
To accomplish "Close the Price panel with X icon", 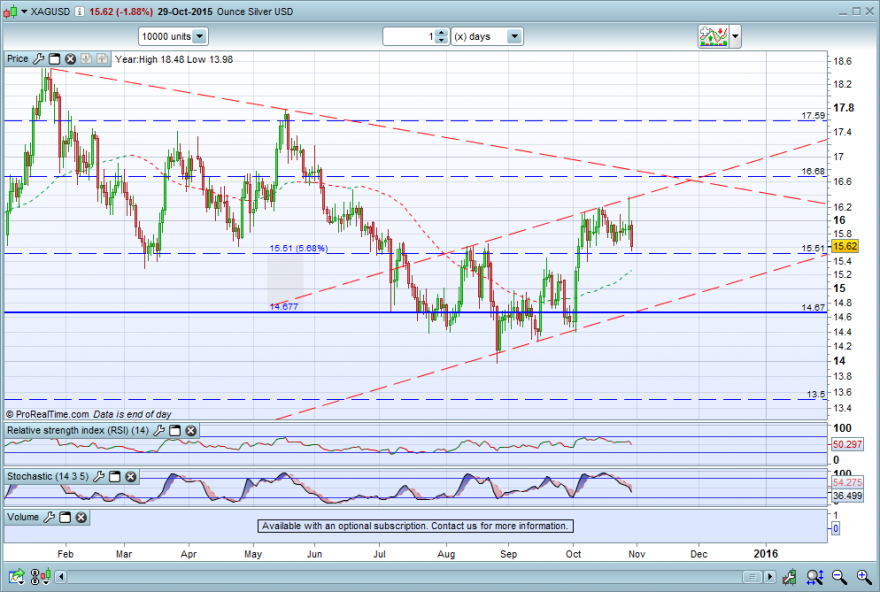I will click(70, 58).
